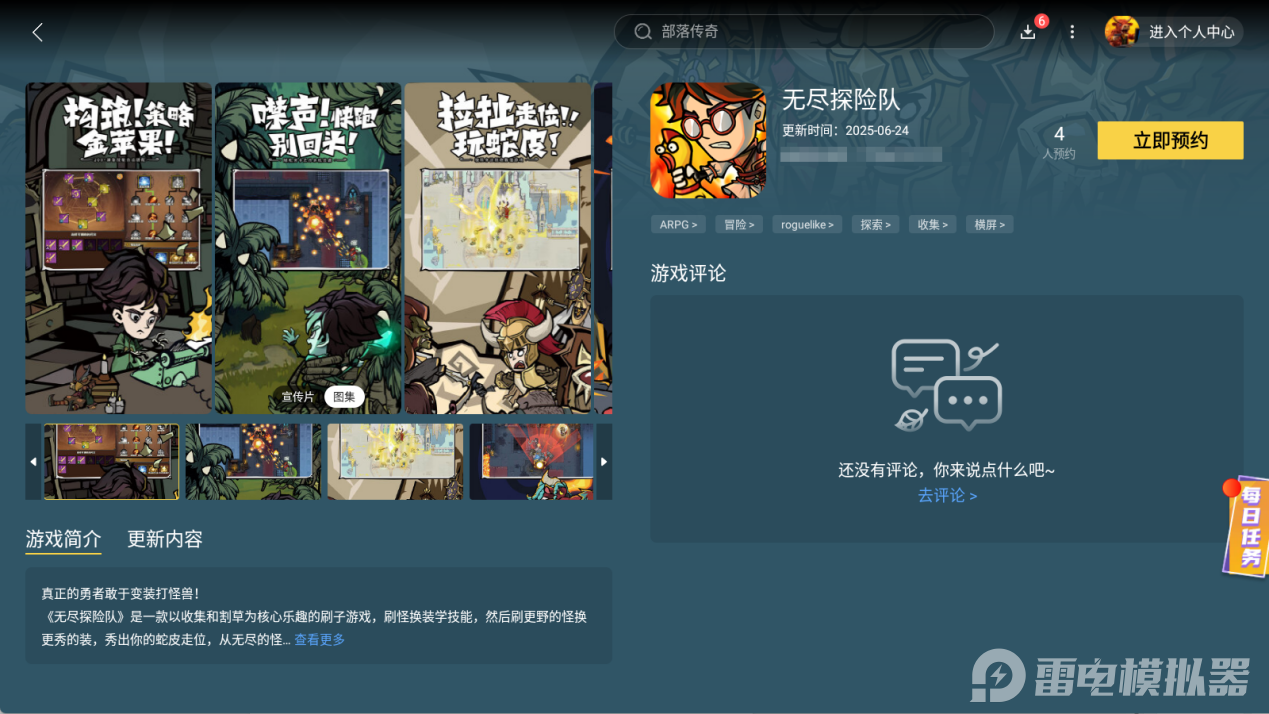Viewport: 1269px width, 714px height.
Task: Click the 无尽探险队 title text
Action: click(841, 100)
